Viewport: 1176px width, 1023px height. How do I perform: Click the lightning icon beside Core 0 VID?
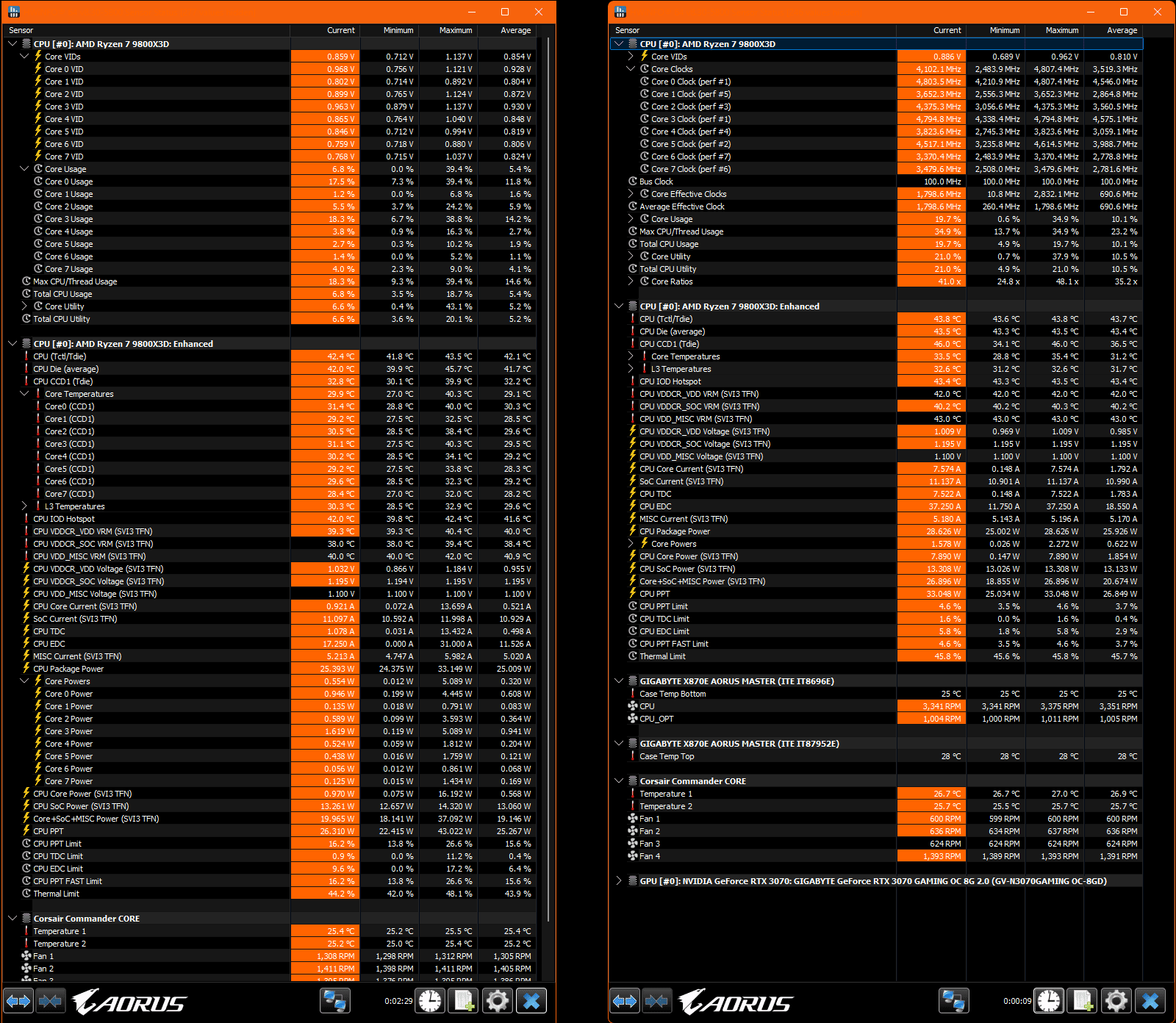click(38, 69)
